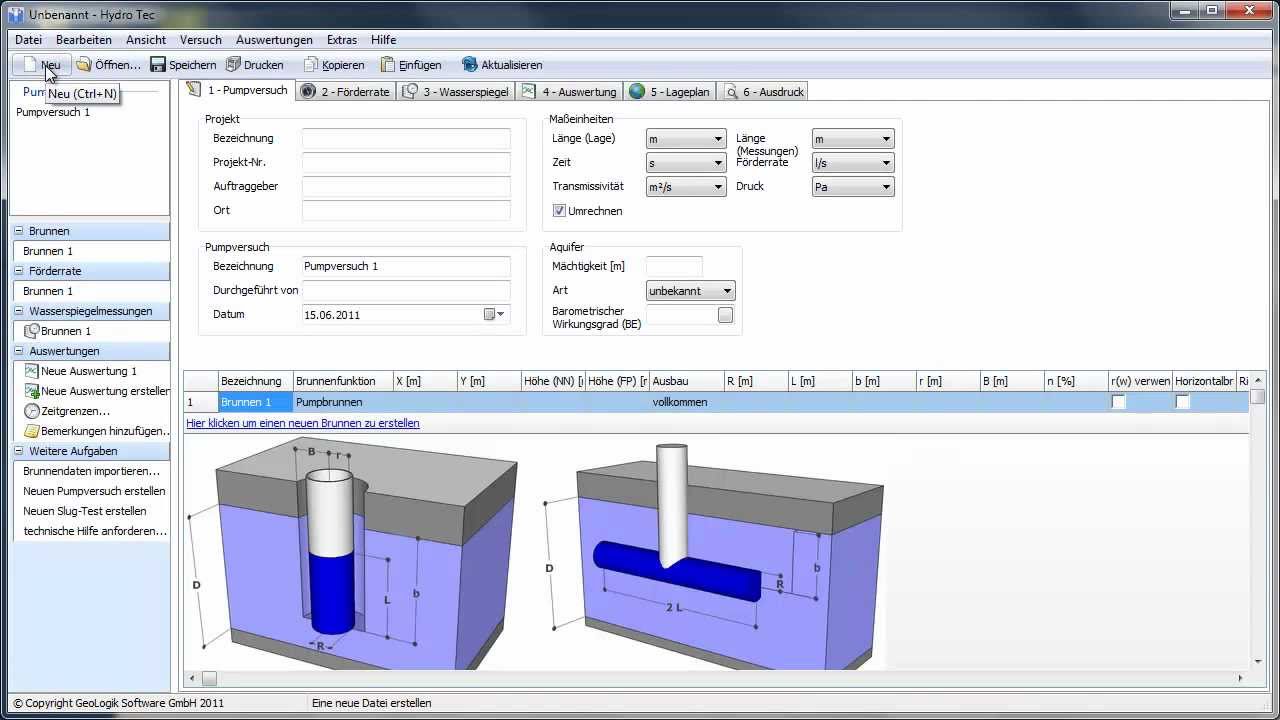Open the Länge (Lage) unit dropdown
This screenshot has width=1280, height=720.
(x=686, y=139)
